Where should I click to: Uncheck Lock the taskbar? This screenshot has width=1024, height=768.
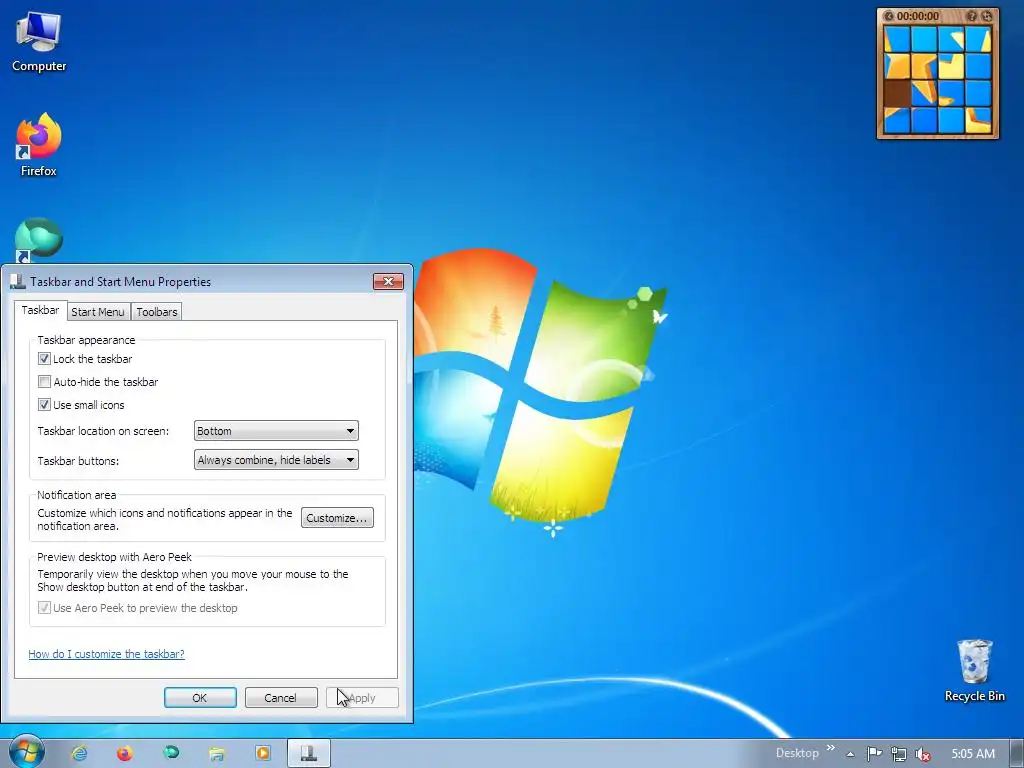(44, 359)
